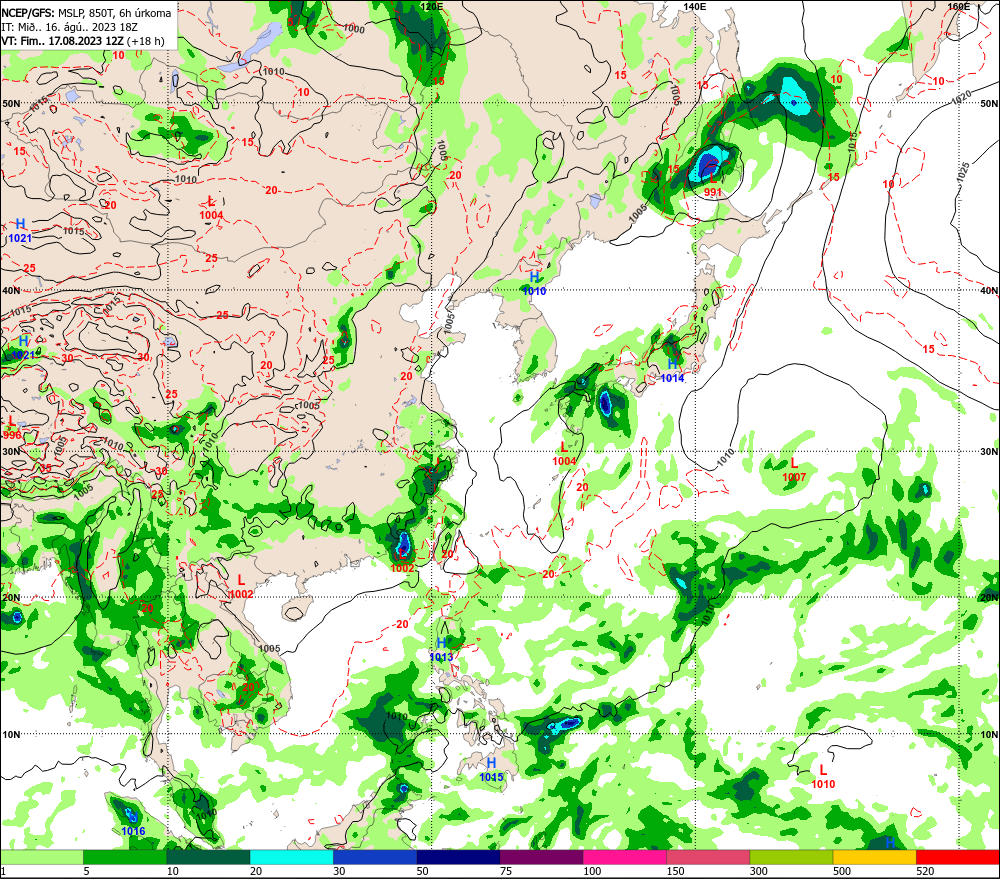Viewport: 1000px width, 879px height.
Task: Click the high pressure label '1015' over Philippines
Action: tap(491, 777)
